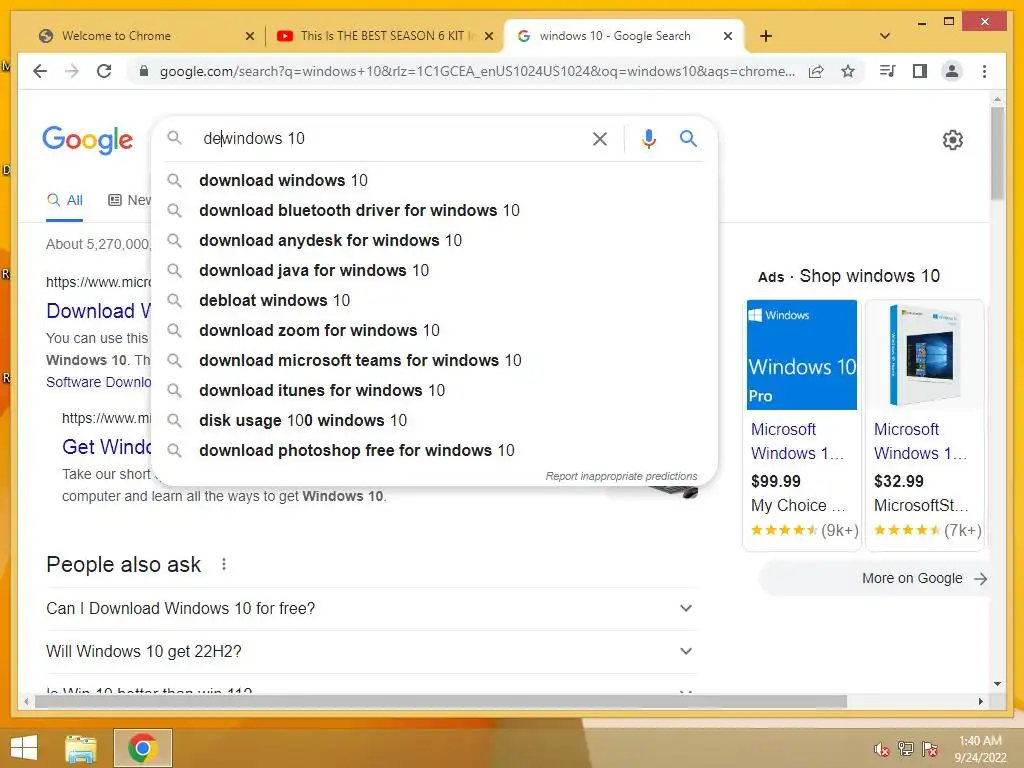Start voice search with the microphone icon
This screenshot has height=768, width=1024.
point(648,138)
